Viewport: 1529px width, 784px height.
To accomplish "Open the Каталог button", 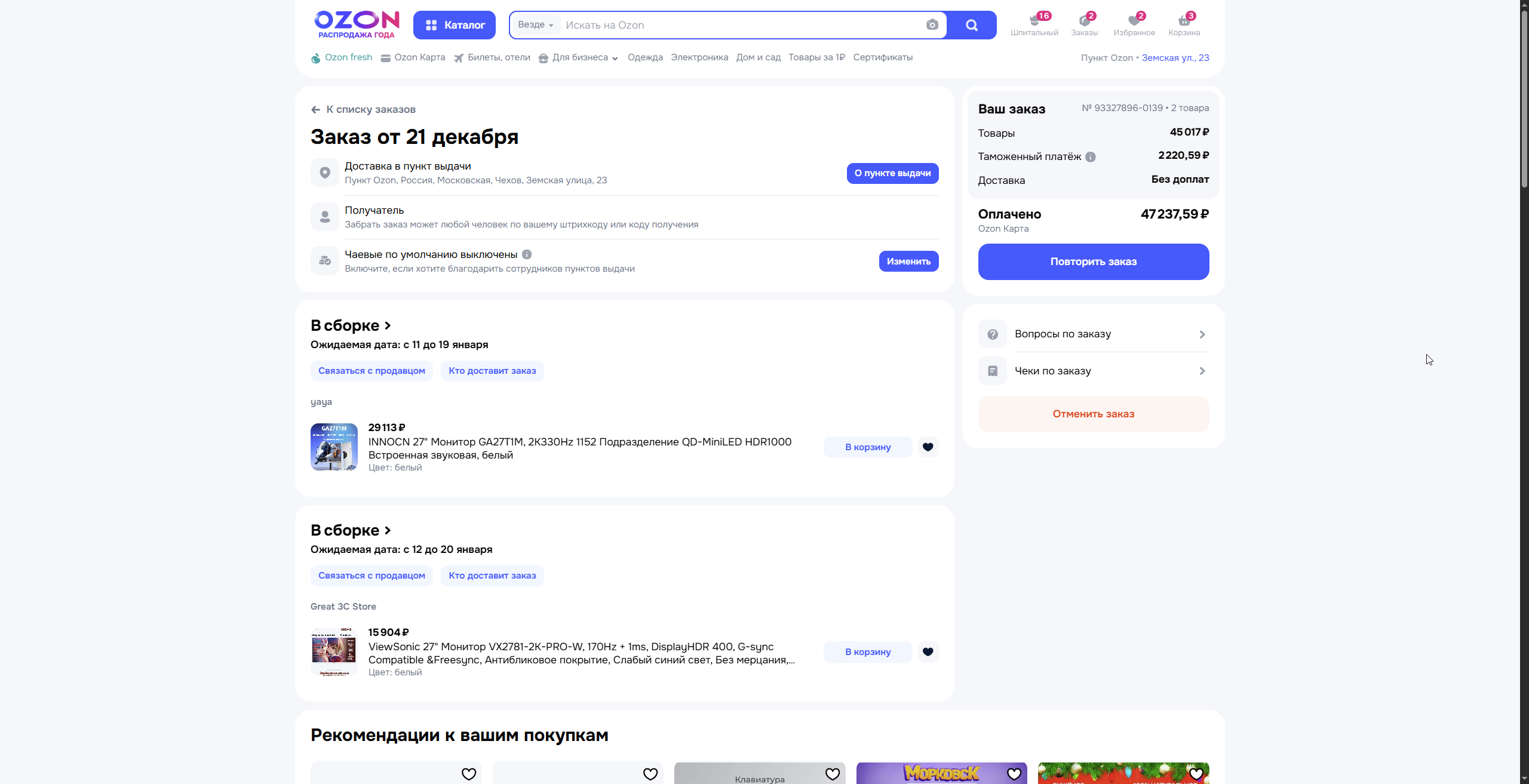I will (x=455, y=25).
